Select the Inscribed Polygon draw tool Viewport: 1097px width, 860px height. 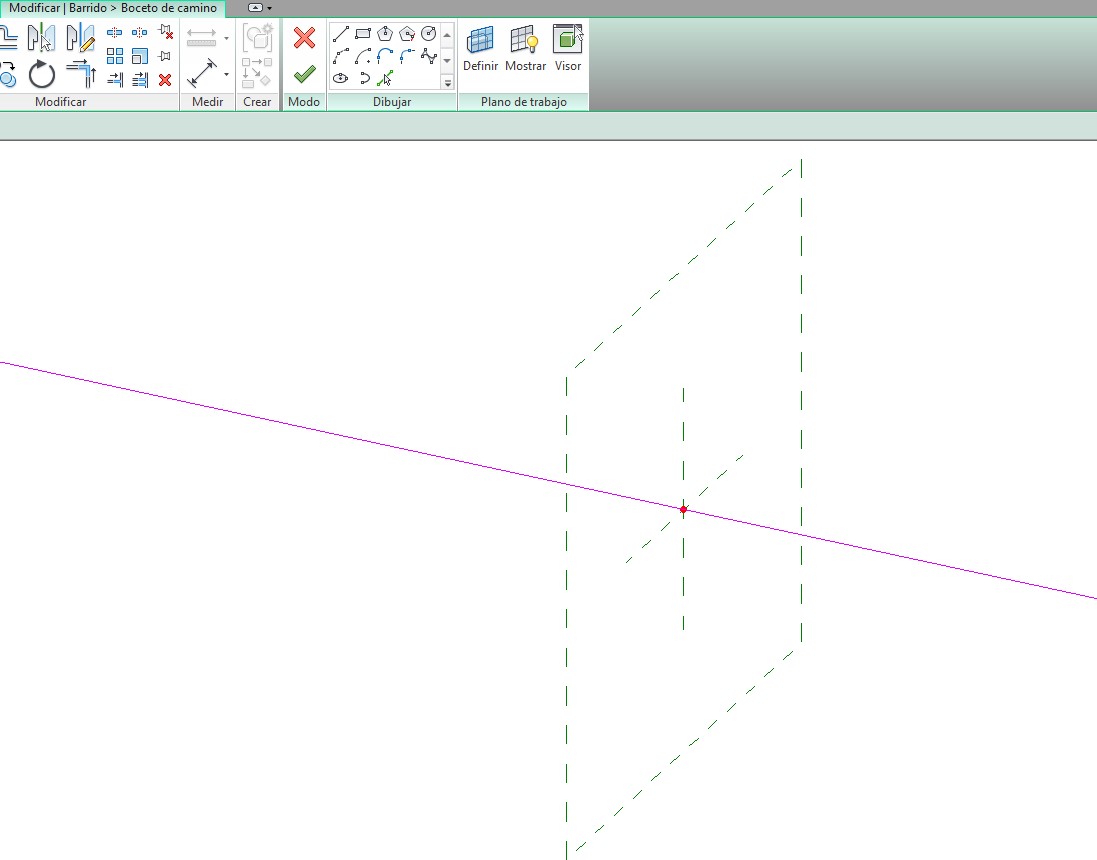(385, 34)
